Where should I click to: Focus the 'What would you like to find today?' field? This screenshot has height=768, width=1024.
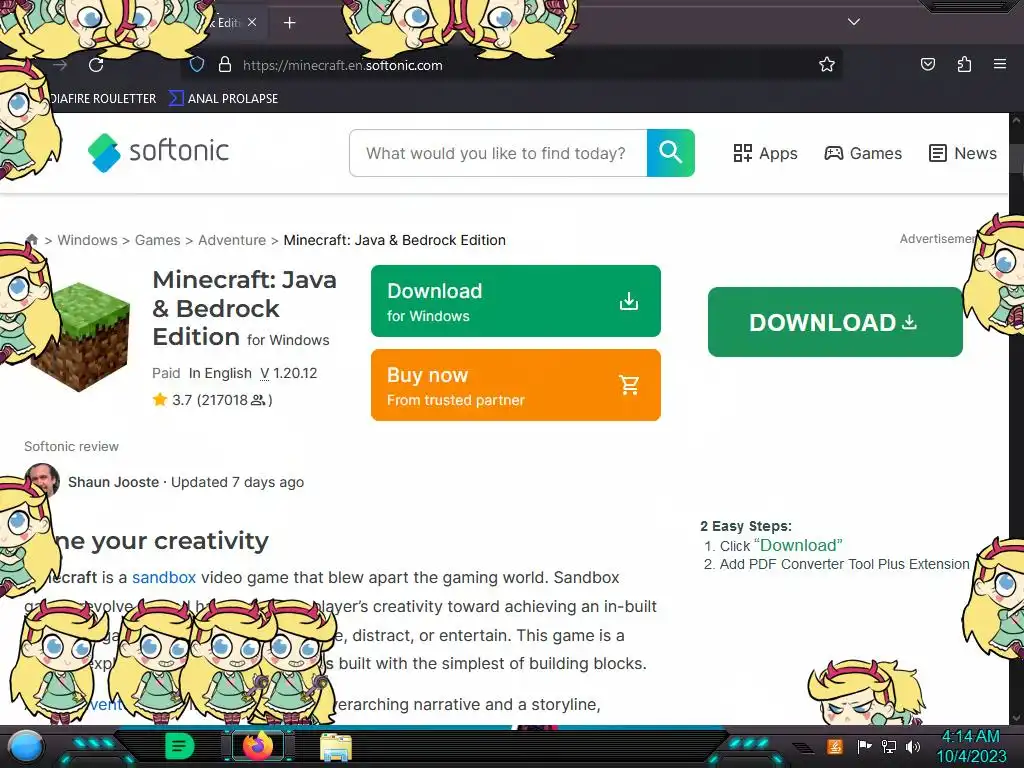(x=498, y=153)
